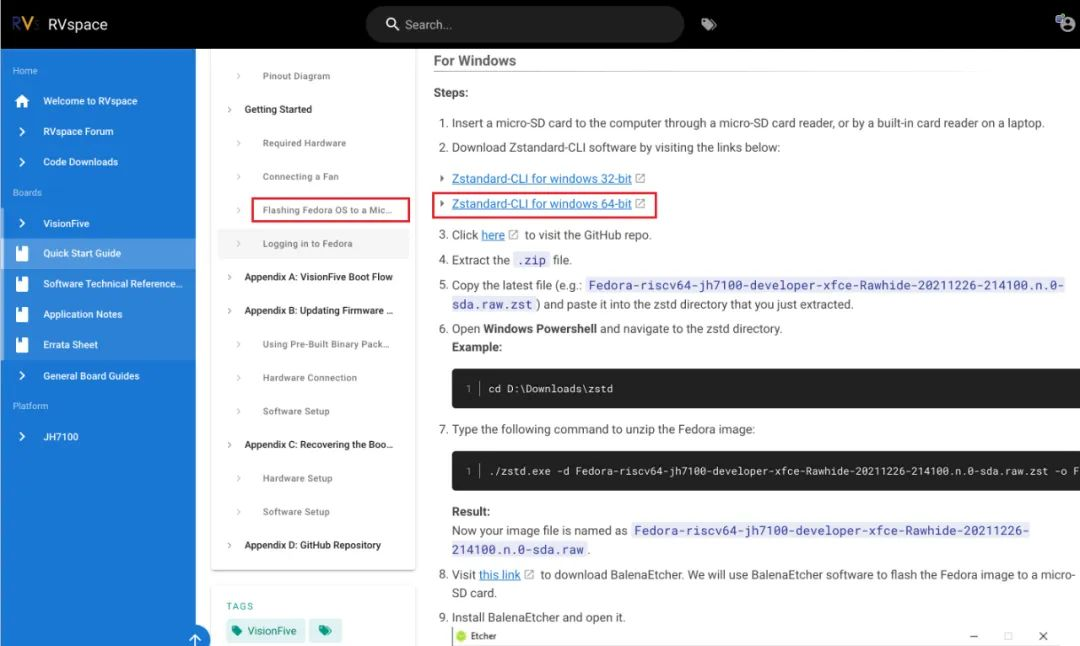The height and width of the screenshot is (646, 1080).
Task: Follow the "this link" BalenaEtcher download link
Action: [499, 575]
